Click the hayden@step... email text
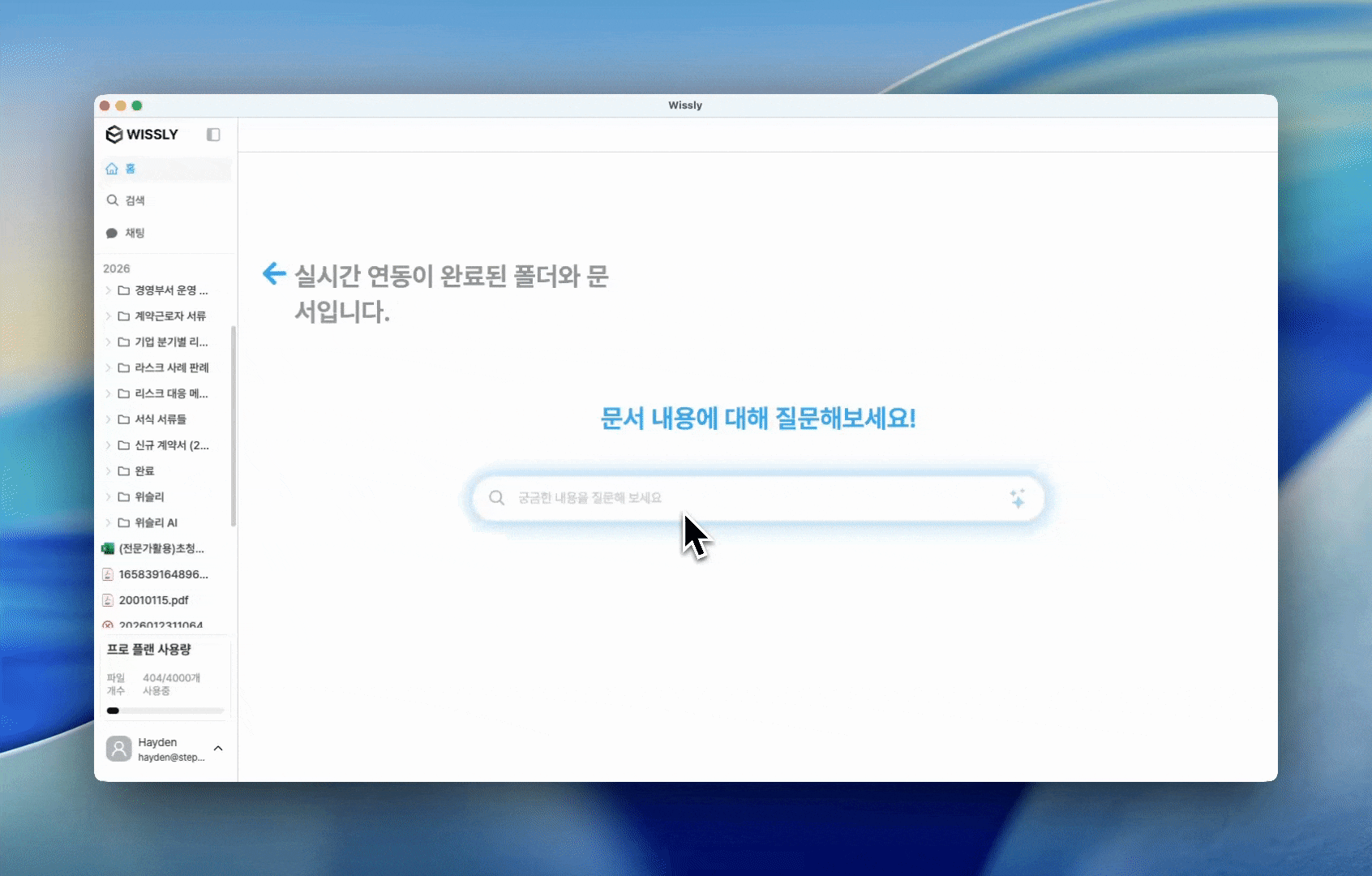 pos(171,758)
